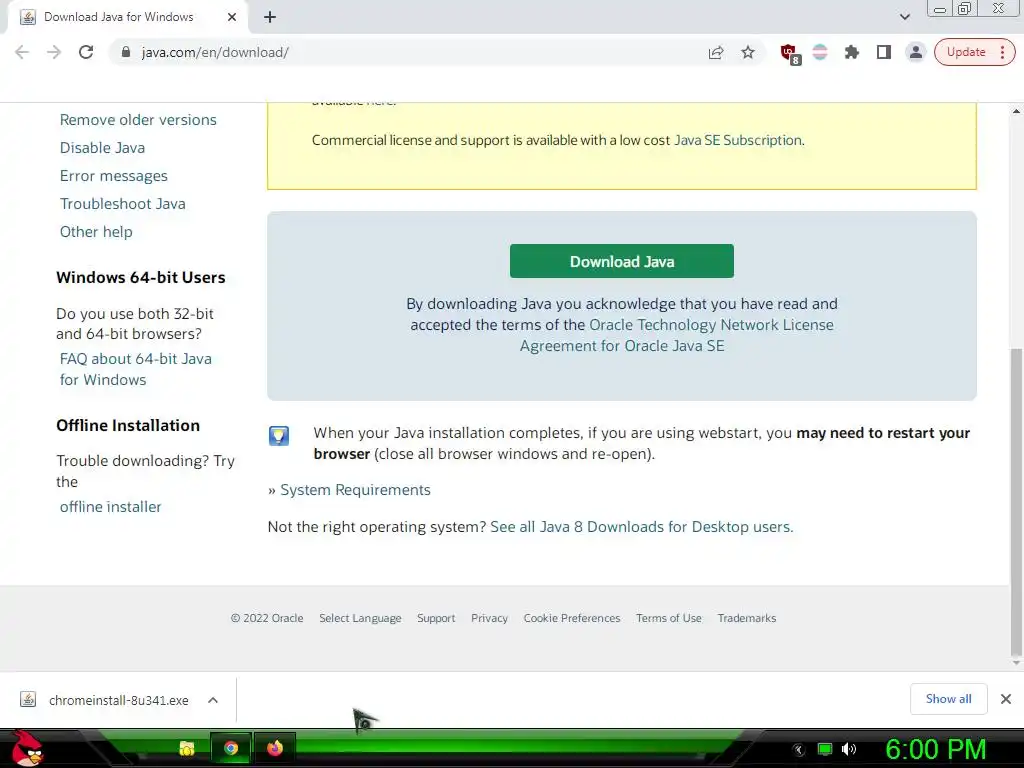1024x768 pixels.
Task: Open the Angry Birds start button
Action: point(27,748)
